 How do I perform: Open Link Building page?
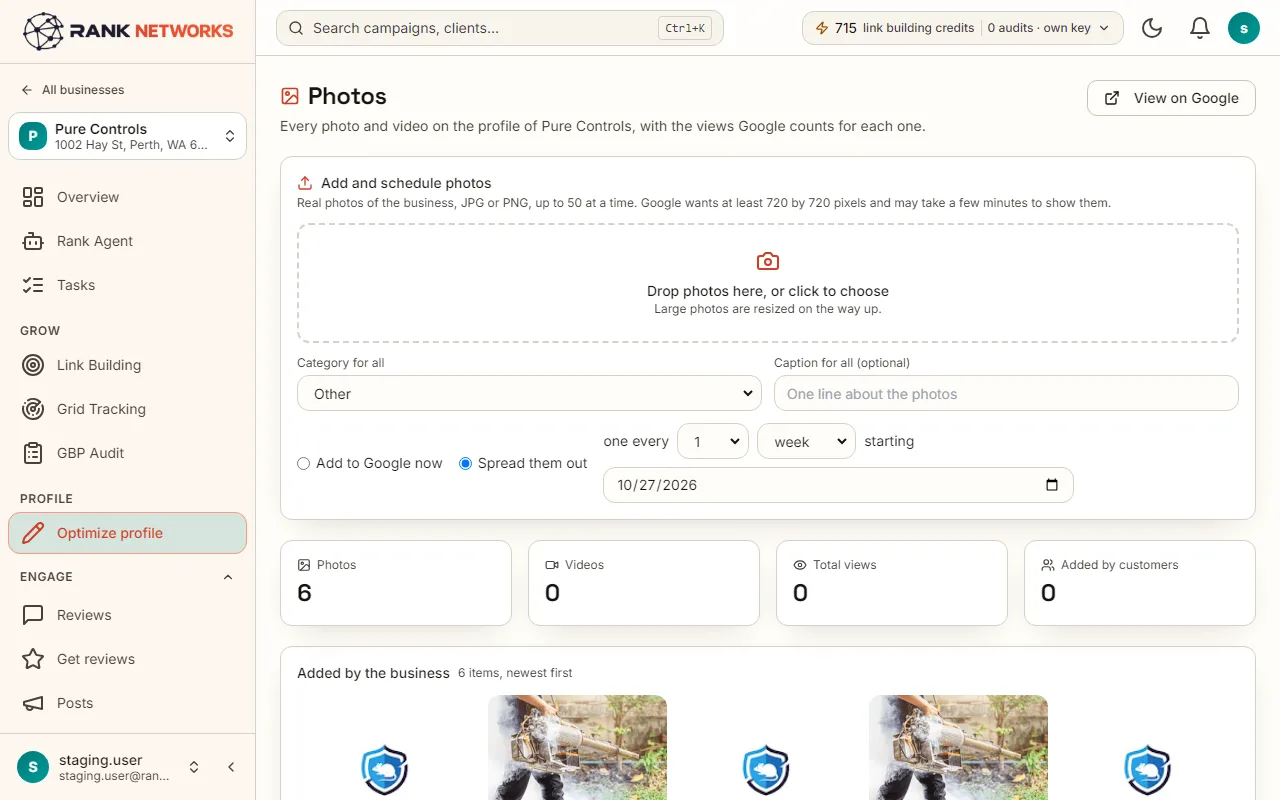point(127,365)
